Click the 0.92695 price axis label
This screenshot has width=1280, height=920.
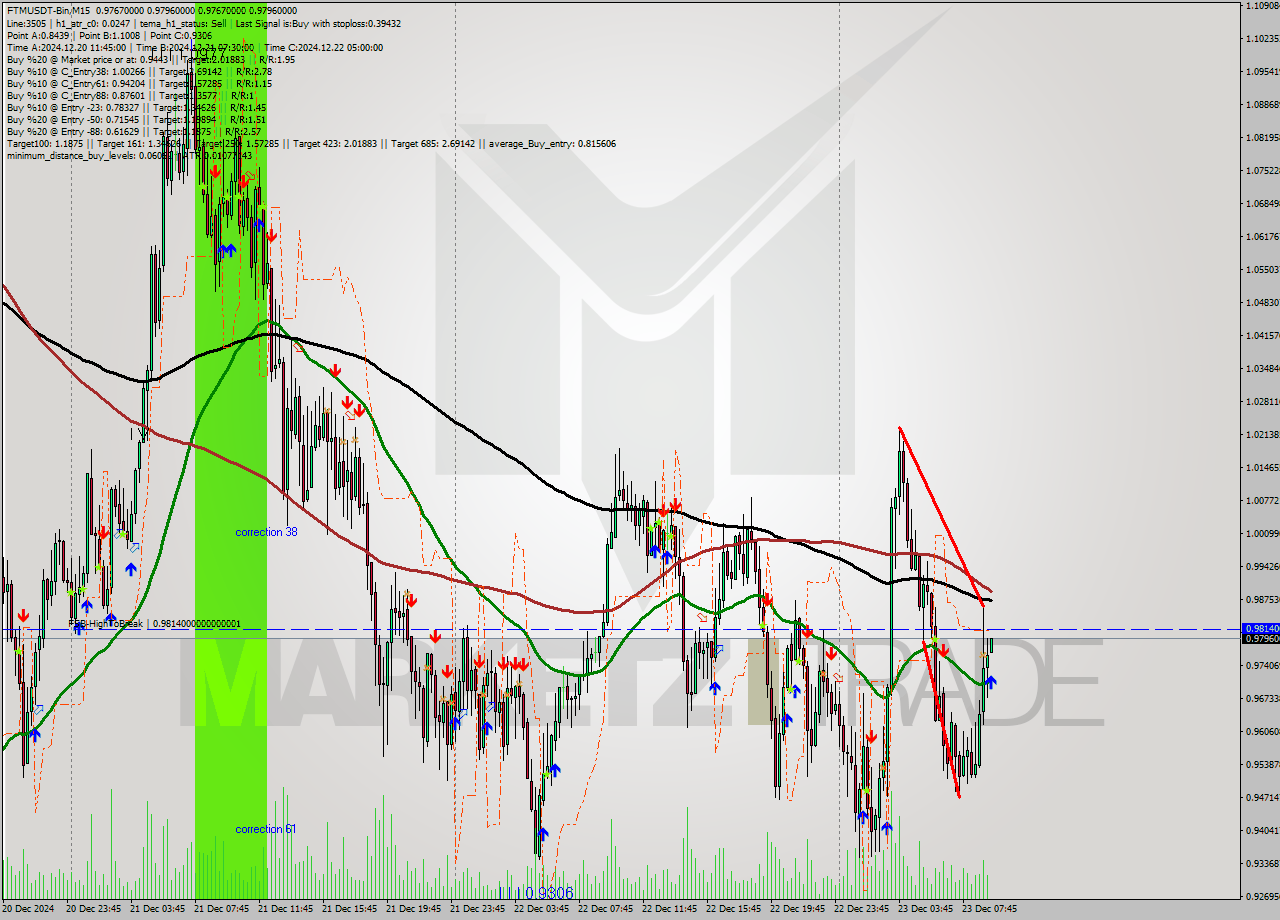1262,896
